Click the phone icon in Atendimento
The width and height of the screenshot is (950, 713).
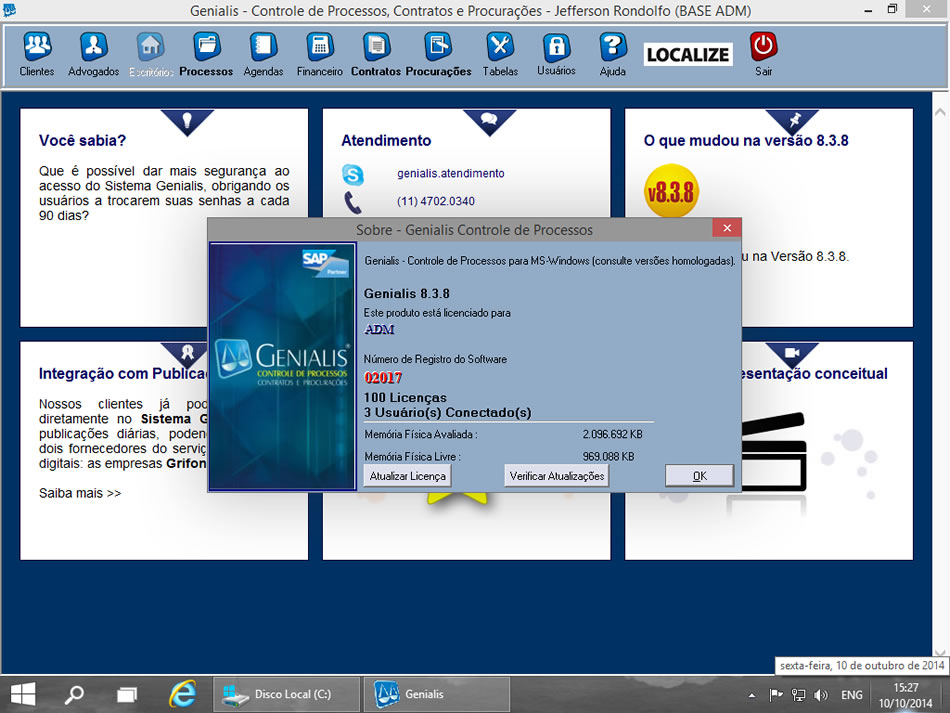353,202
